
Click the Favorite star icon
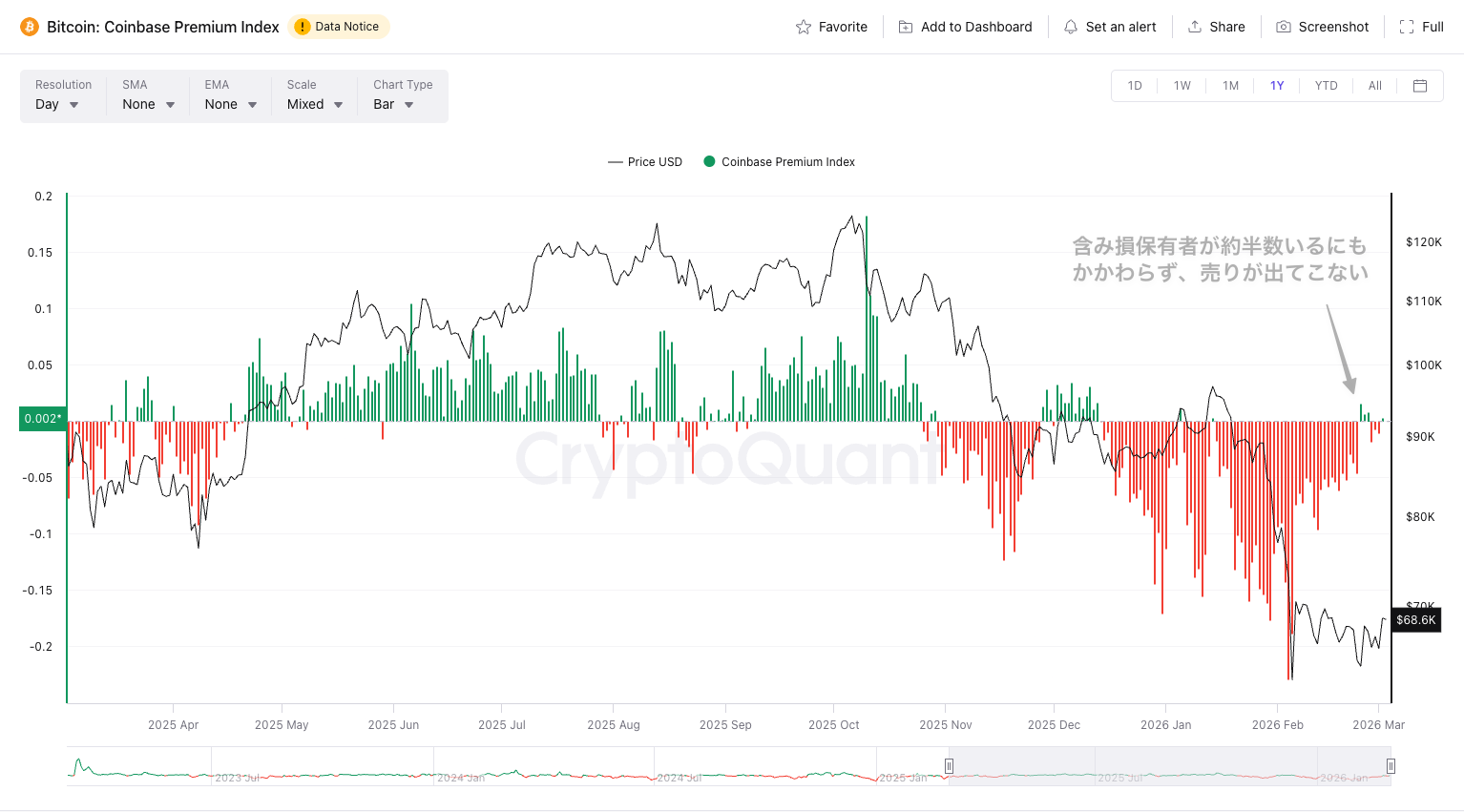[804, 27]
